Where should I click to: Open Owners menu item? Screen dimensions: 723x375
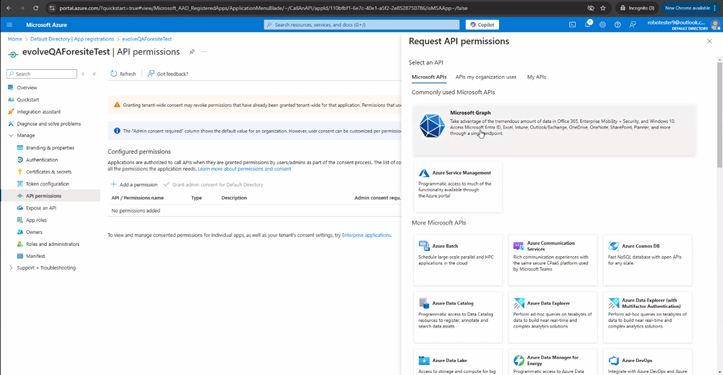[34, 232]
